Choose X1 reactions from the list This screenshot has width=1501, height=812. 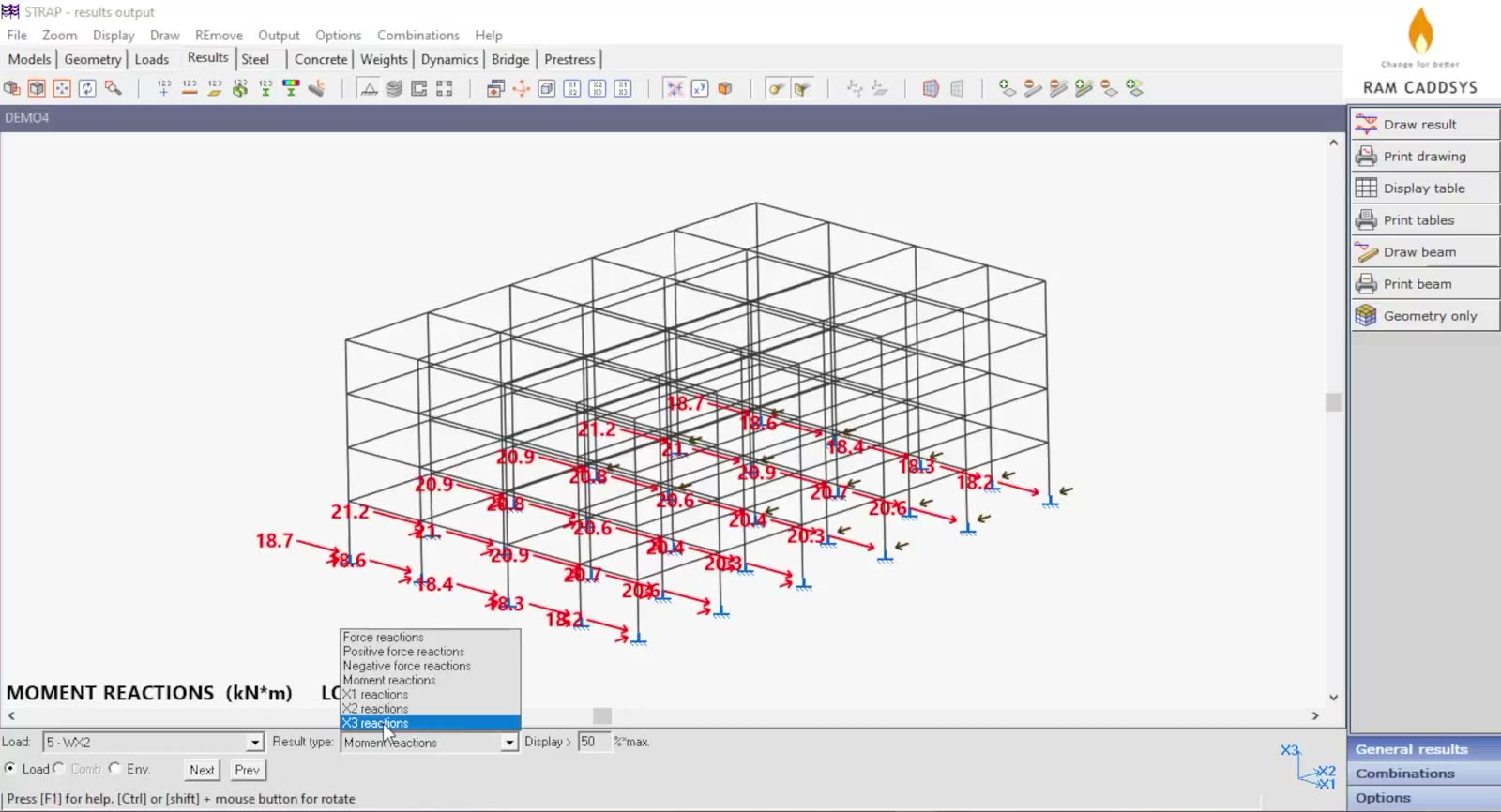point(430,695)
